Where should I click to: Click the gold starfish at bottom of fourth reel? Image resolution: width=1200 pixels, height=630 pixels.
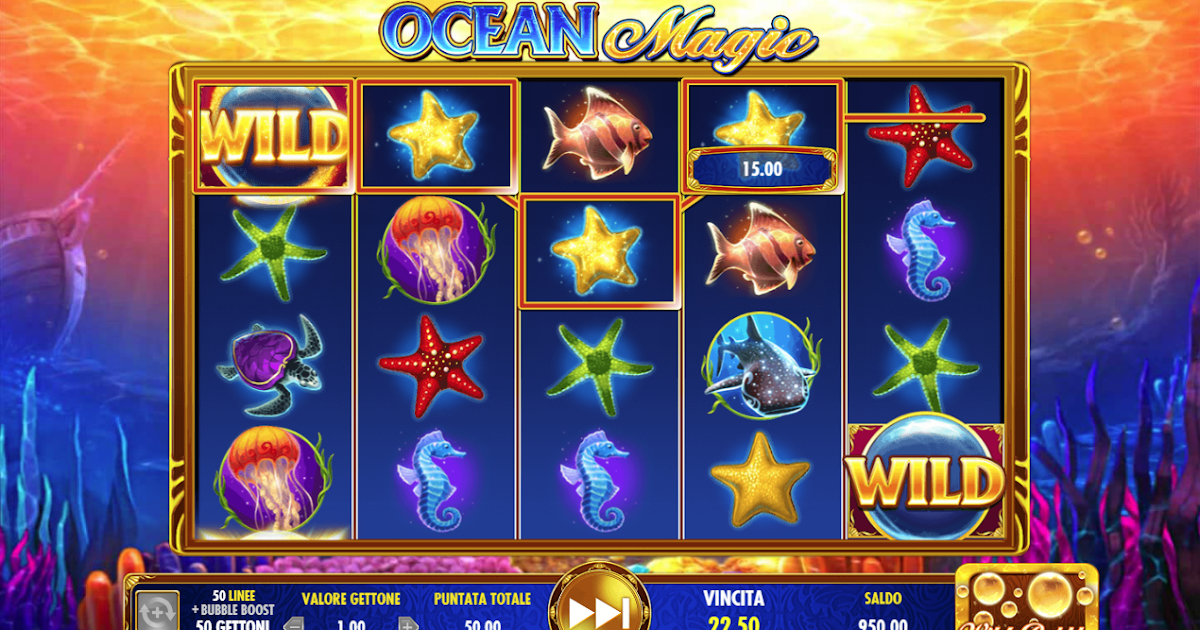click(x=762, y=478)
